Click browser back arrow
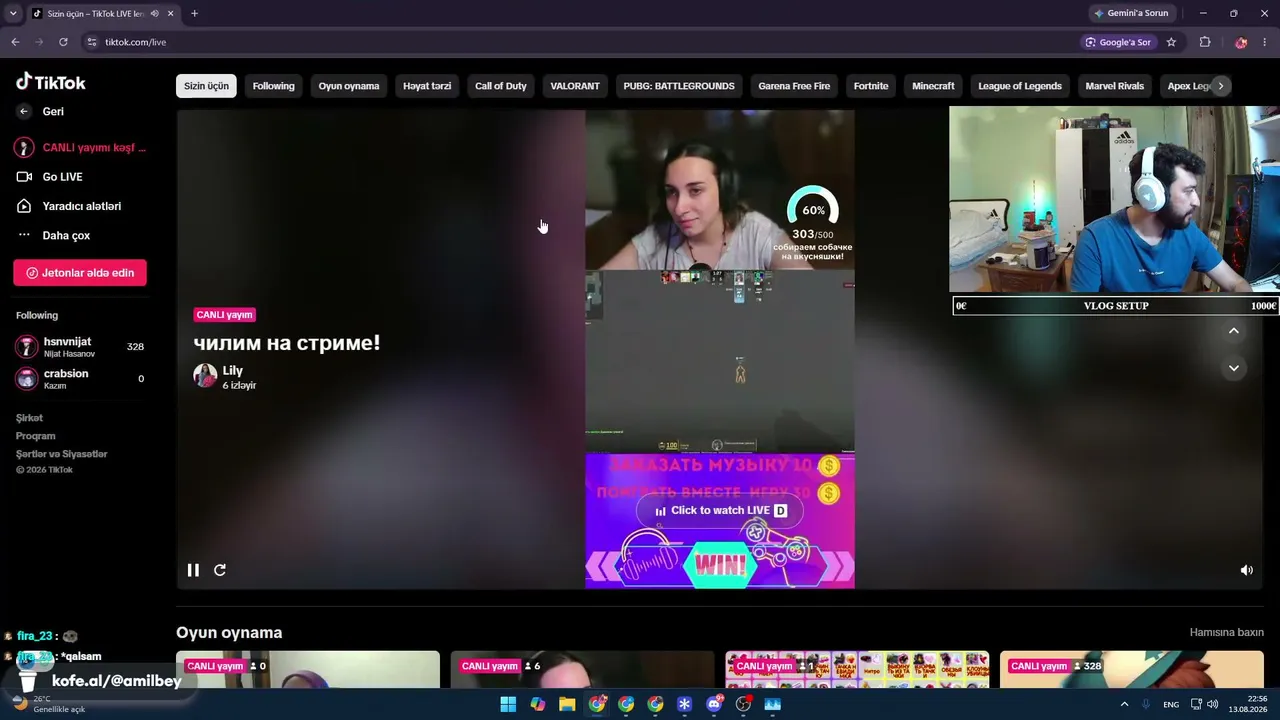1280x720 pixels. coord(15,42)
